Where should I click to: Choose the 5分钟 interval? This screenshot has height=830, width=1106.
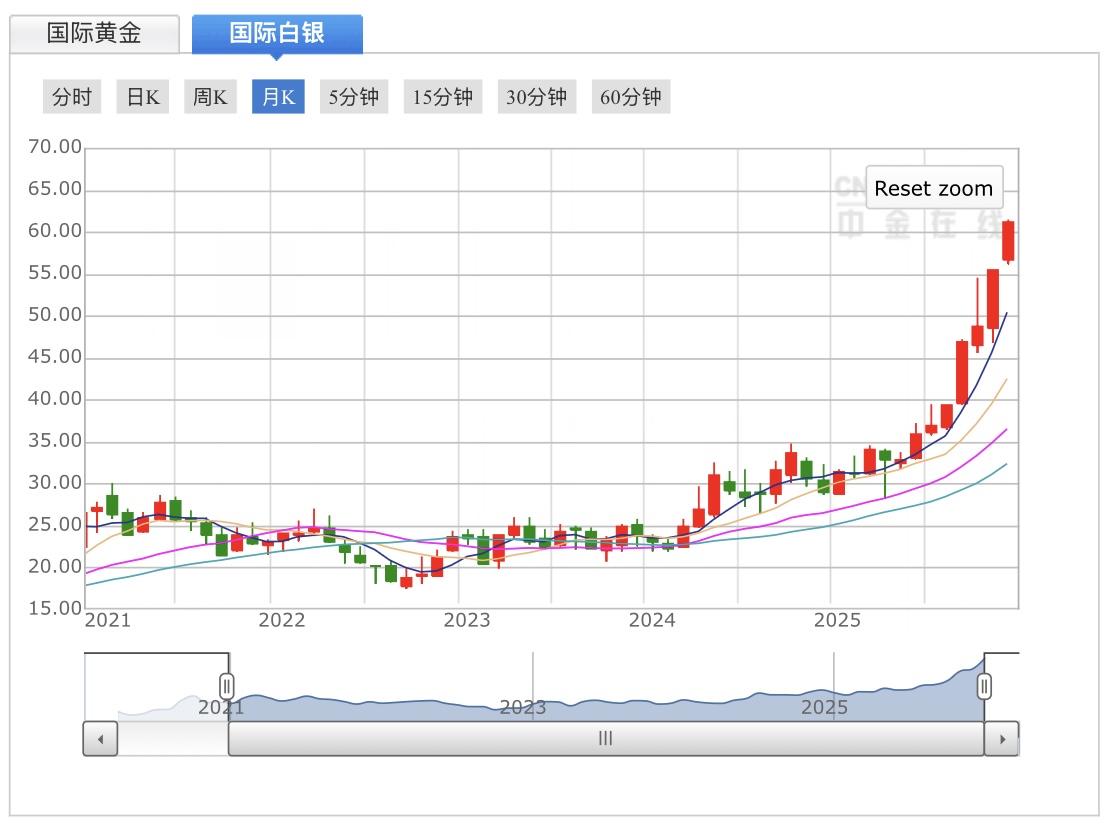[354, 97]
